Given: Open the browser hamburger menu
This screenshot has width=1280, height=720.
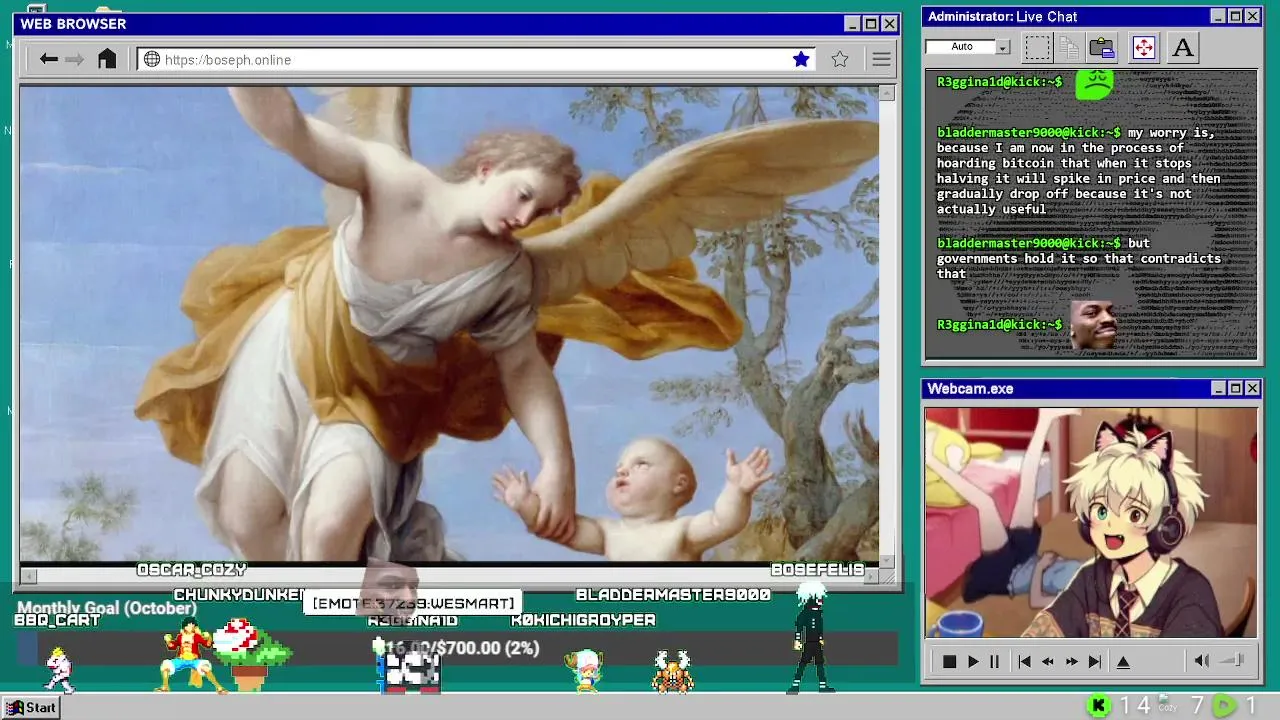Looking at the screenshot, I should [x=881, y=59].
